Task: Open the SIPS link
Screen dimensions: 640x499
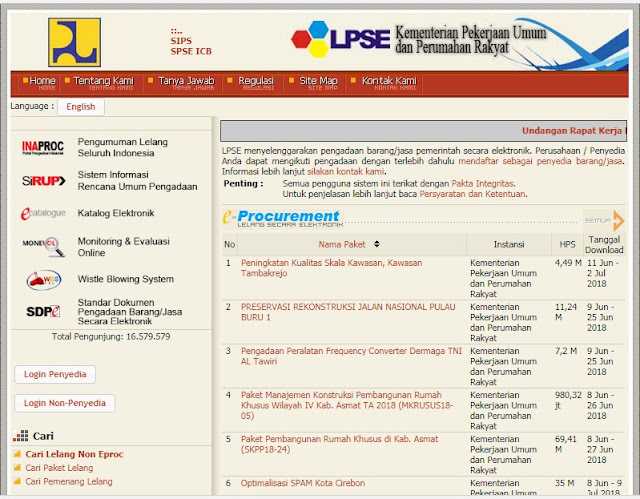Action: coord(181,41)
